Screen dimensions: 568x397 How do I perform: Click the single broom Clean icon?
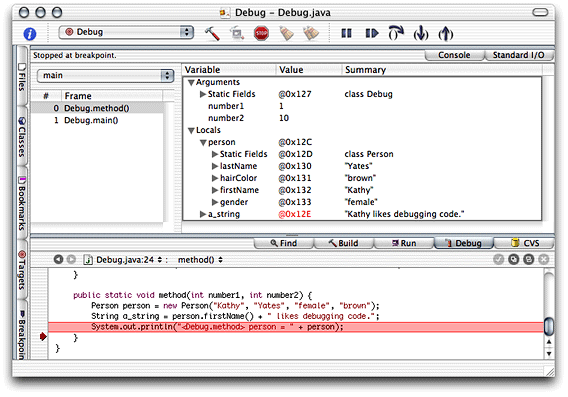point(286,34)
